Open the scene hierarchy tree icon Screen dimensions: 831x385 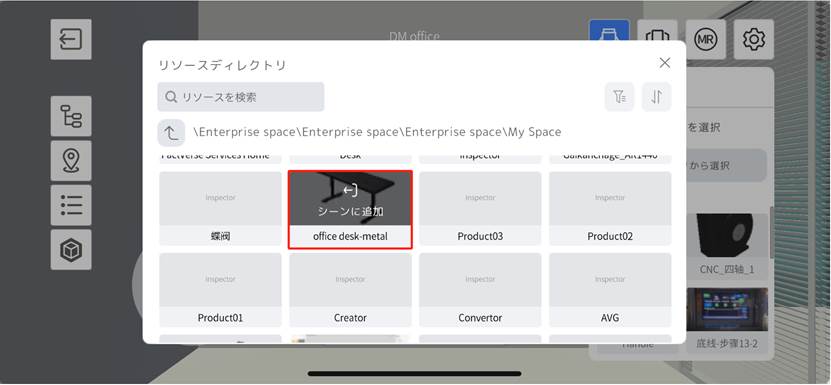pos(71,116)
